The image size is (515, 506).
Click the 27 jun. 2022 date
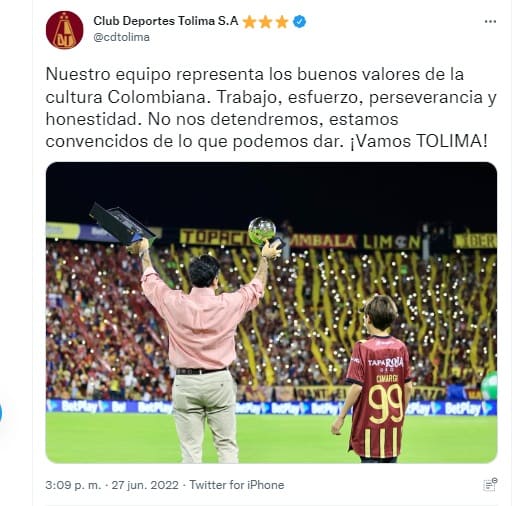coord(145,485)
